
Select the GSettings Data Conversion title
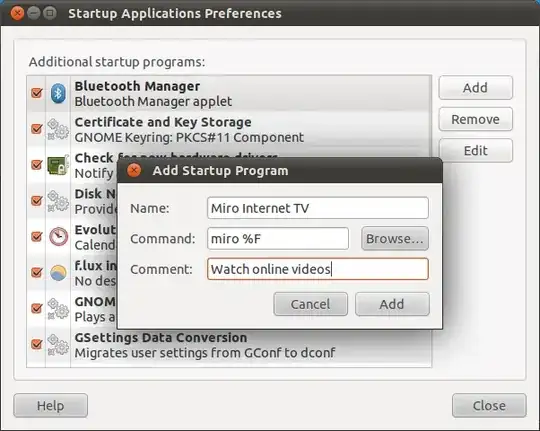pos(161,338)
